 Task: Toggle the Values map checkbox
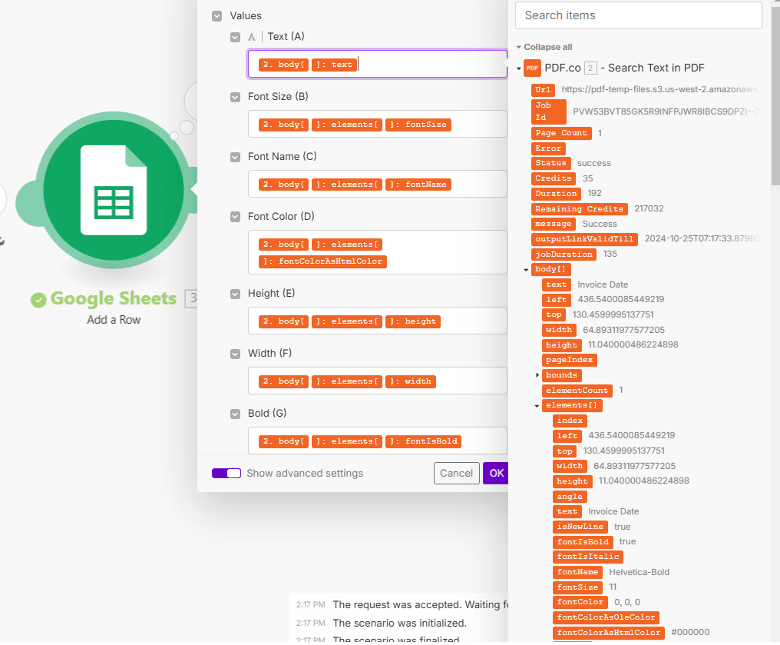[217, 16]
